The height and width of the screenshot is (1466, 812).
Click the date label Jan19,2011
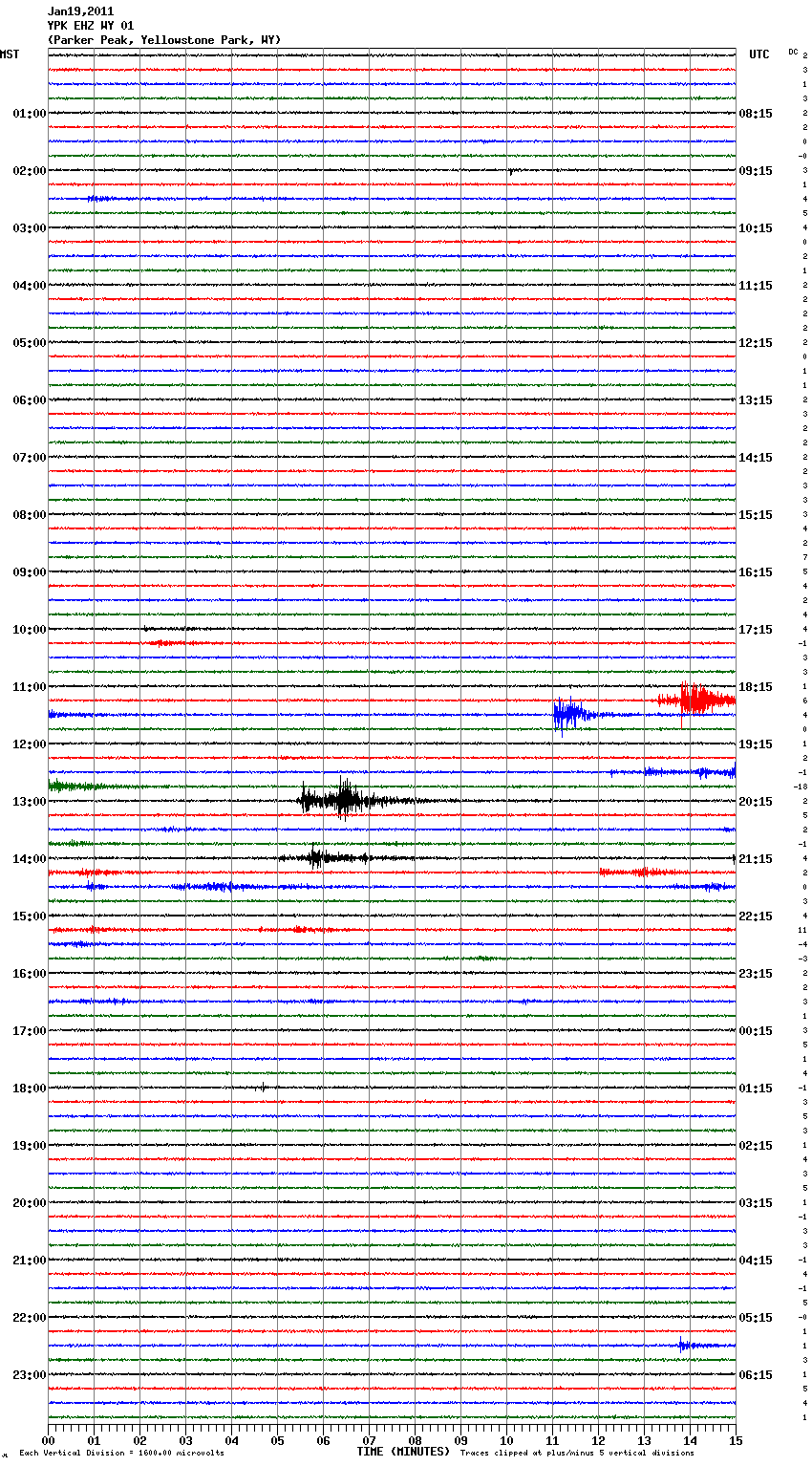tap(80, 11)
